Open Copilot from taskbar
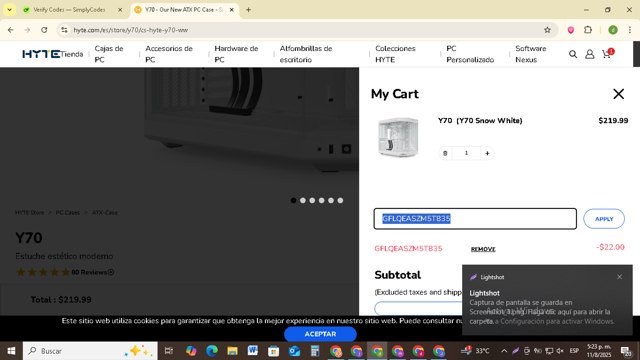The height and width of the screenshot is (360, 640). click(x=191, y=351)
